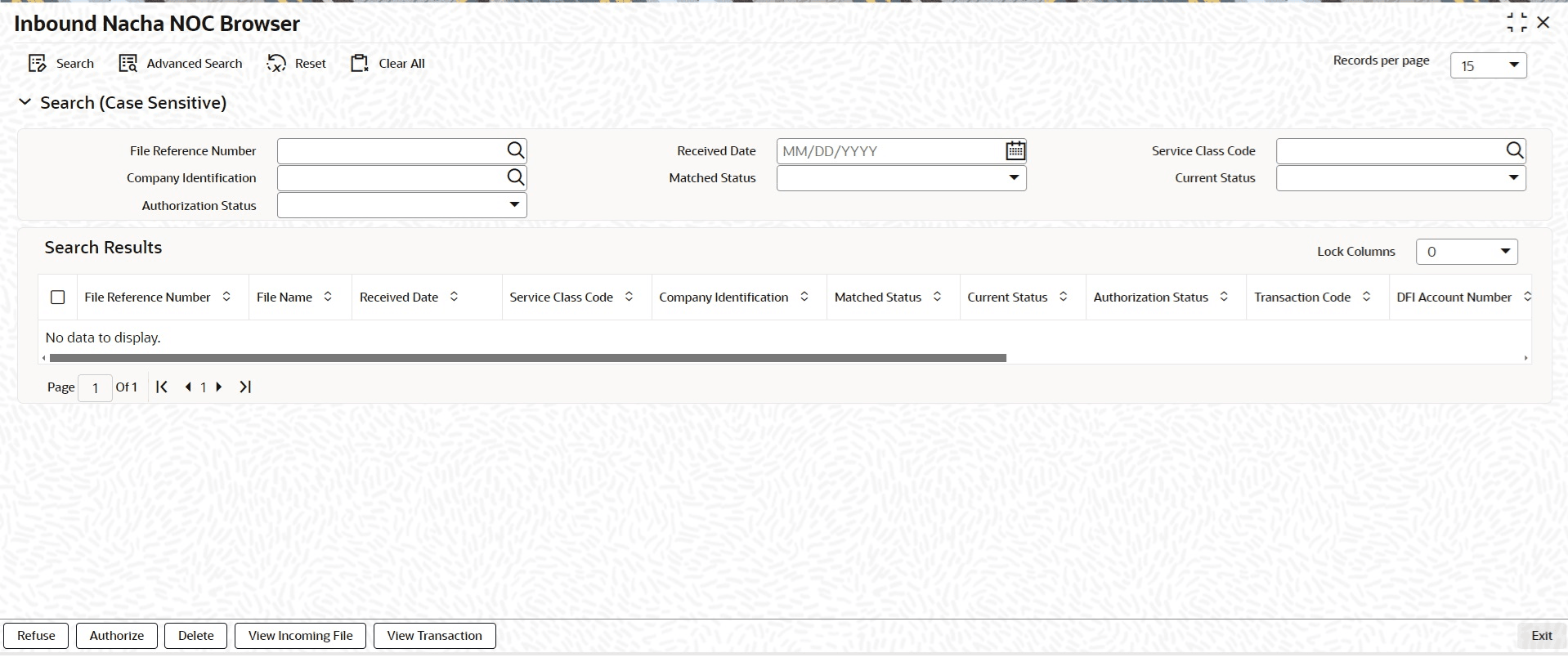Click the horizontal scrollbar of results table
This screenshot has height=662, width=1568.
[527, 358]
